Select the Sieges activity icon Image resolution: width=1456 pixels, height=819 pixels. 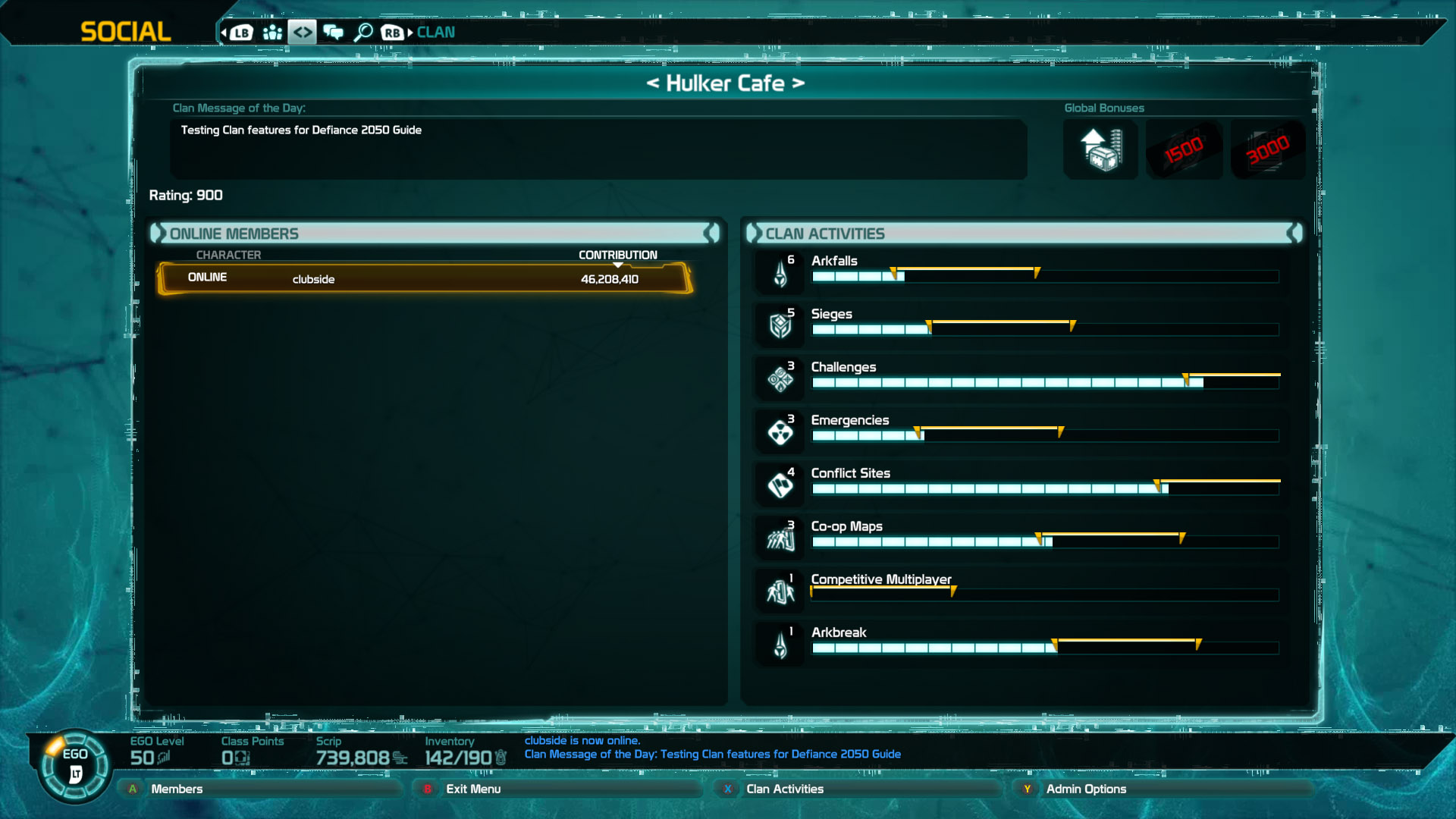click(x=780, y=325)
